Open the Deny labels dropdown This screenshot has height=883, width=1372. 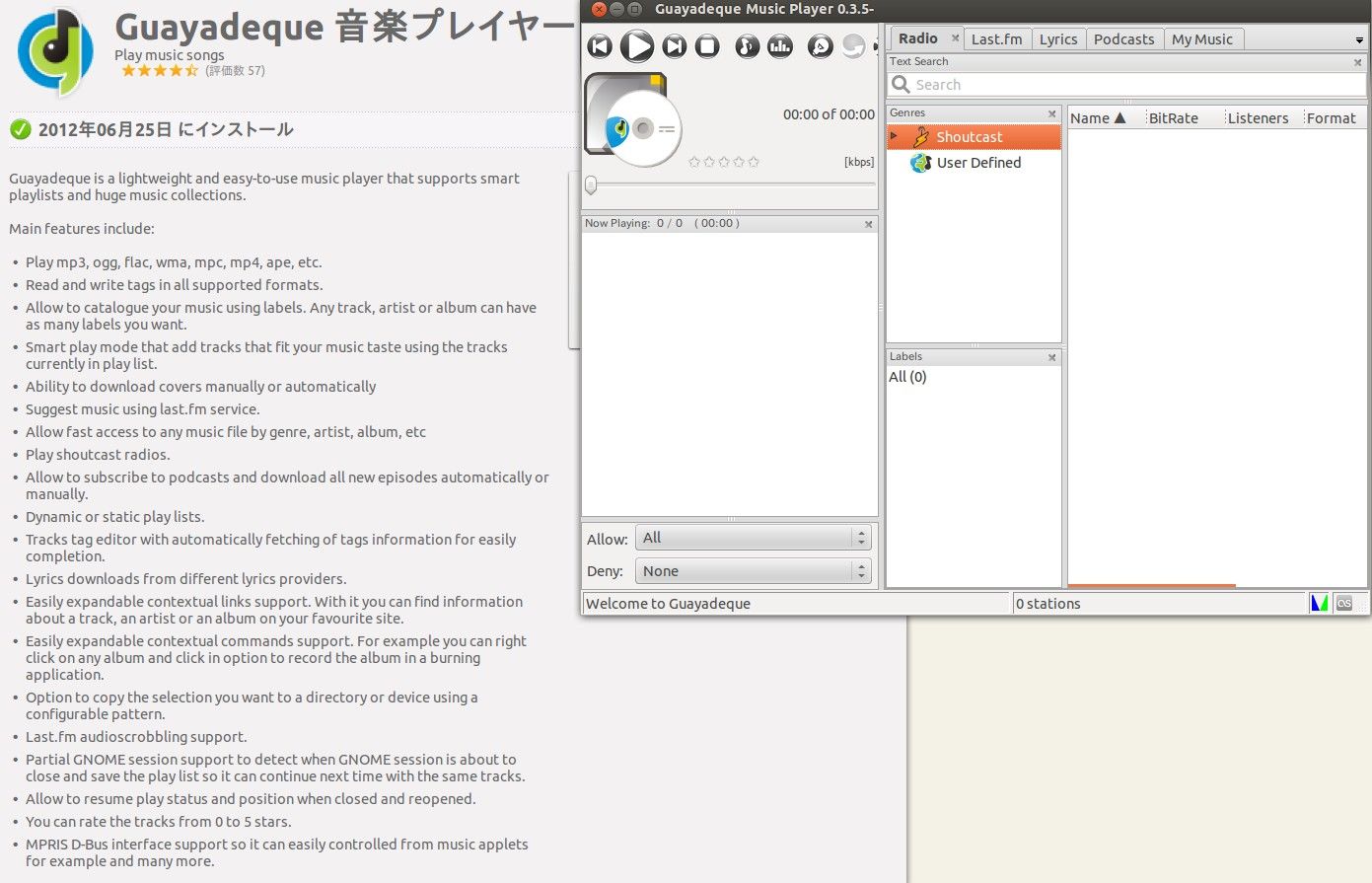[x=754, y=571]
